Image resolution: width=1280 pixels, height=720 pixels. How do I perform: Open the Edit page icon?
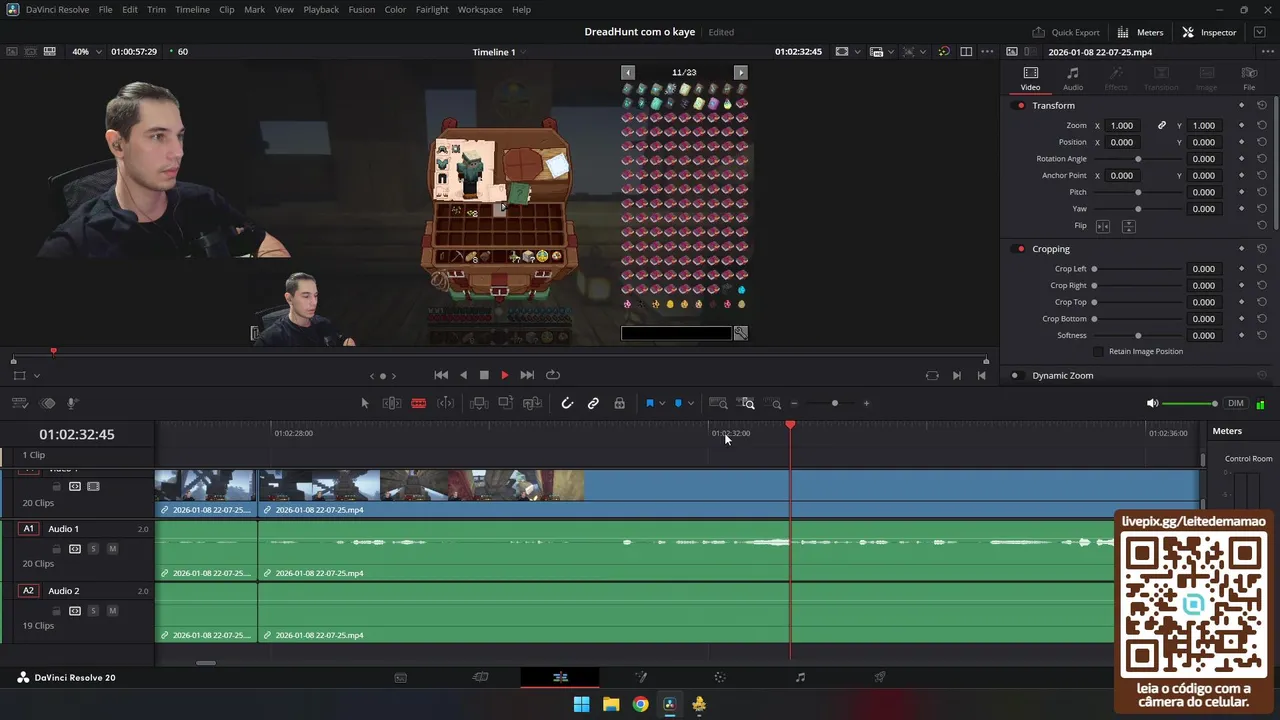[x=560, y=677]
